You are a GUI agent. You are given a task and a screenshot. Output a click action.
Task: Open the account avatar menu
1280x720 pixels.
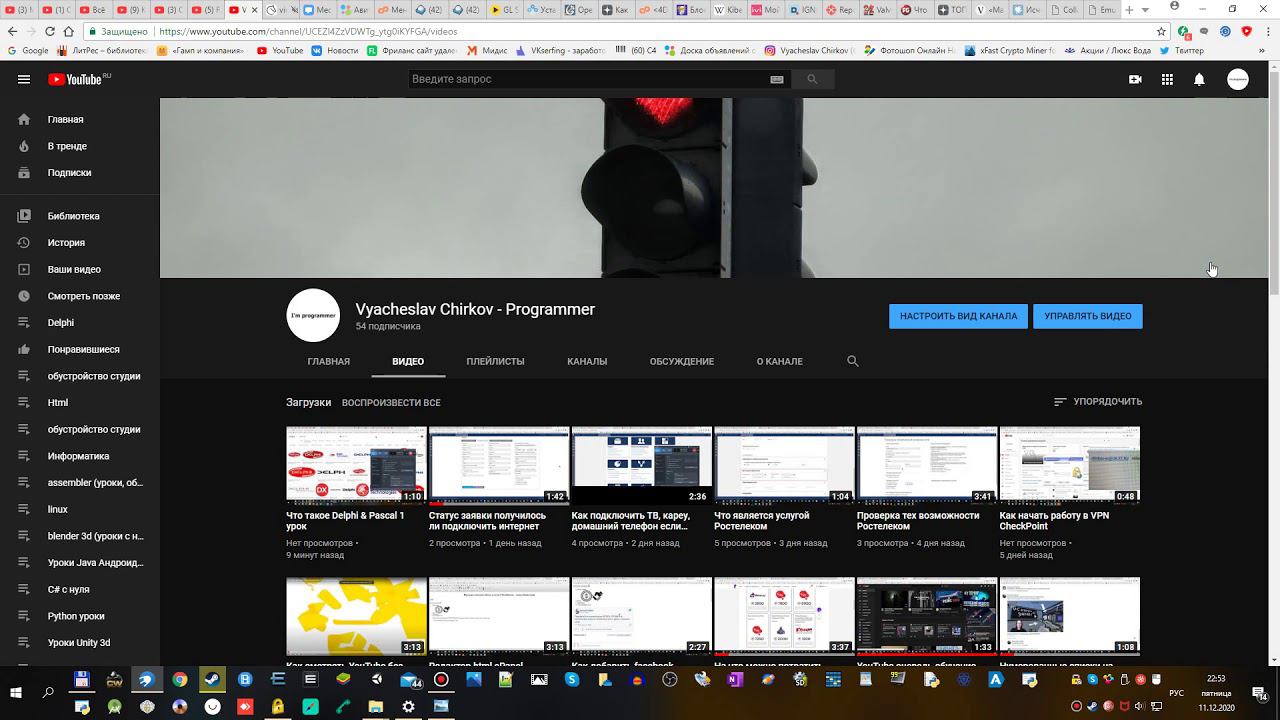pos(1238,80)
